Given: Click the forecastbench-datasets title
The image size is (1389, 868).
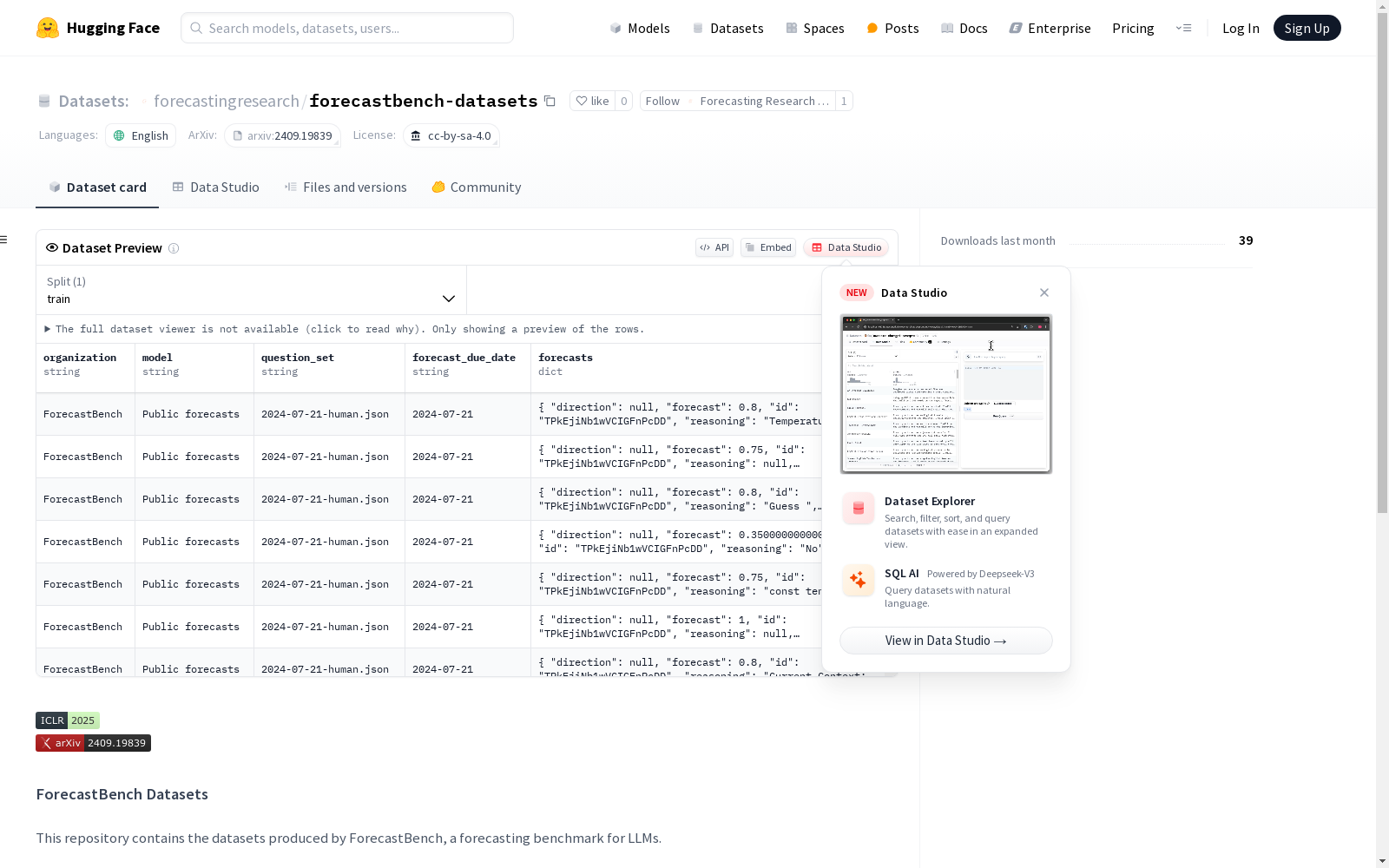Looking at the screenshot, I should point(424,101).
